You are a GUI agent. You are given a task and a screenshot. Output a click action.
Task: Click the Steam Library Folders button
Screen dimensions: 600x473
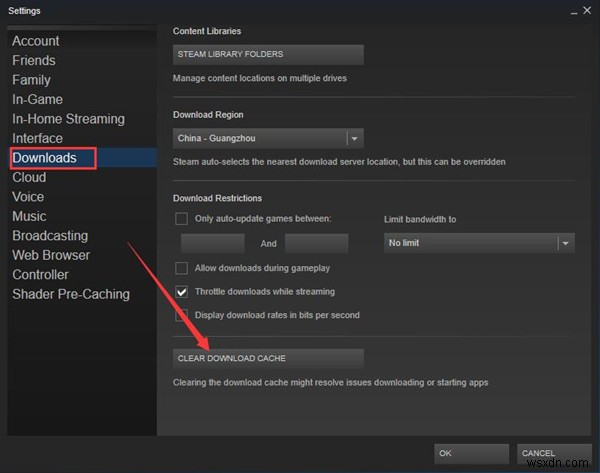[x=268, y=54]
